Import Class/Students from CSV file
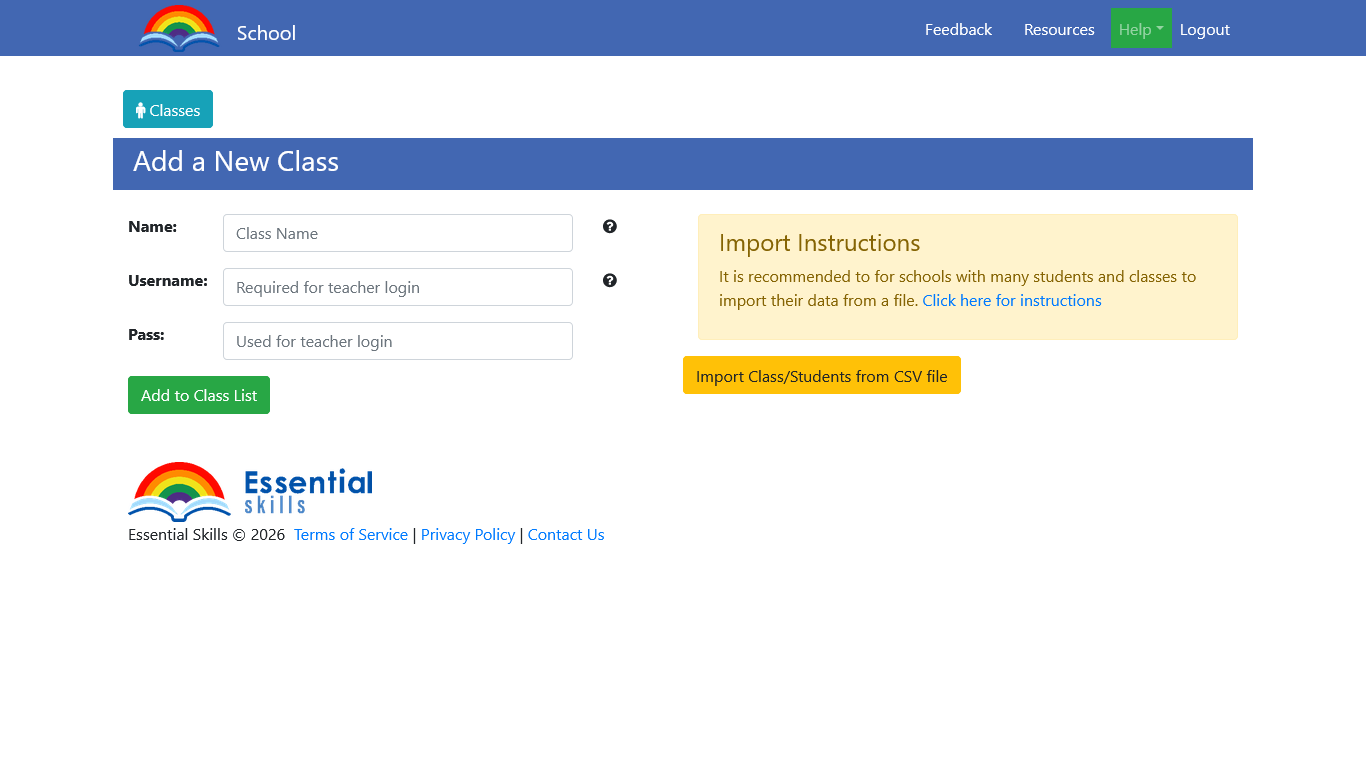 tap(822, 375)
